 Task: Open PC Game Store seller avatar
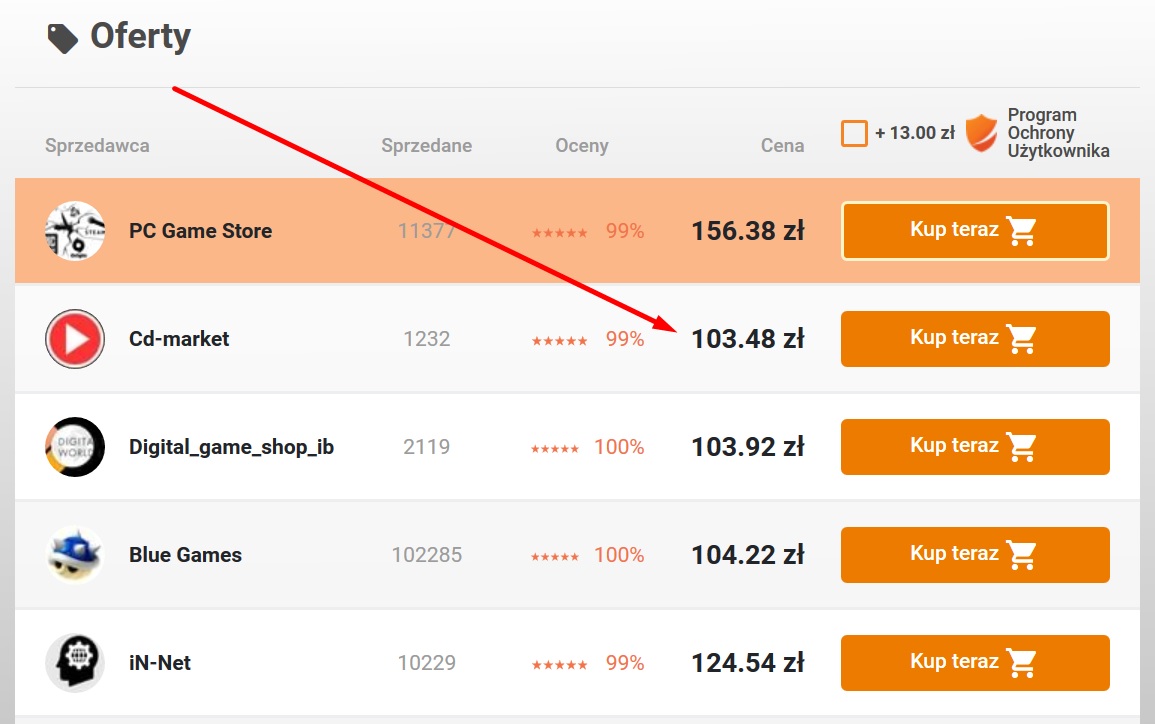tap(75, 231)
